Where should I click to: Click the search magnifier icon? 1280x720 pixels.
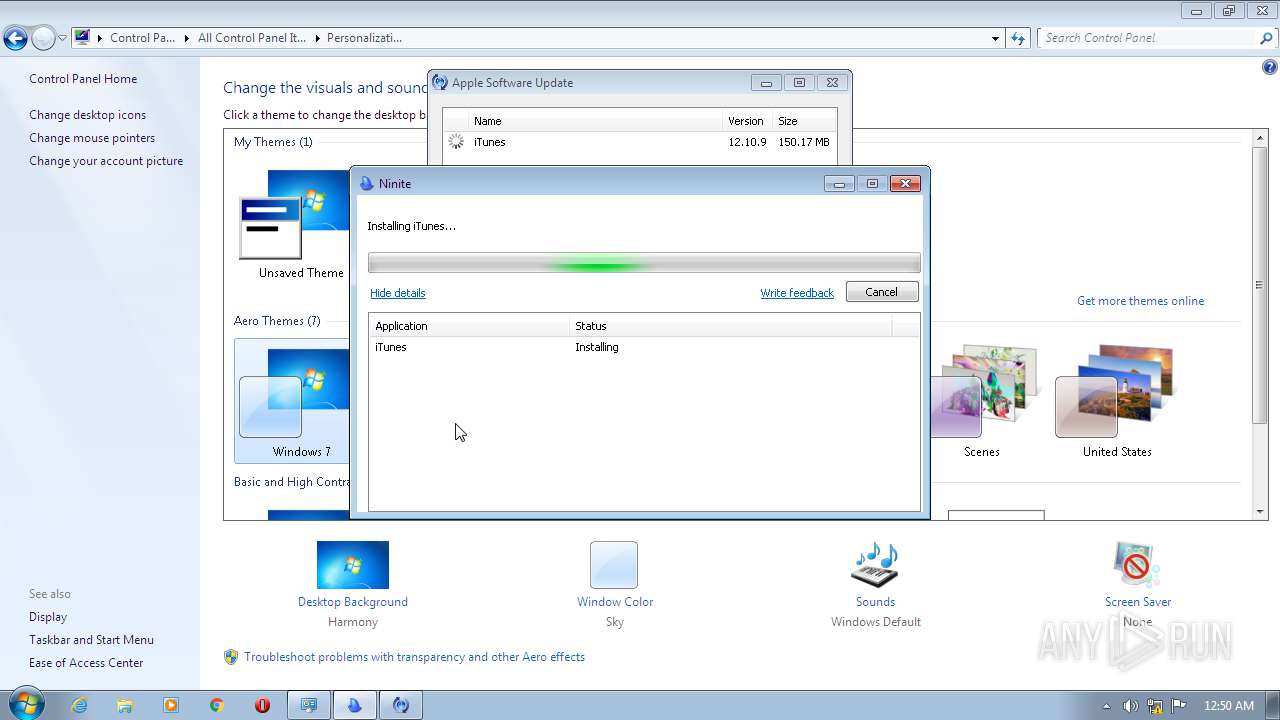[1267, 38]
